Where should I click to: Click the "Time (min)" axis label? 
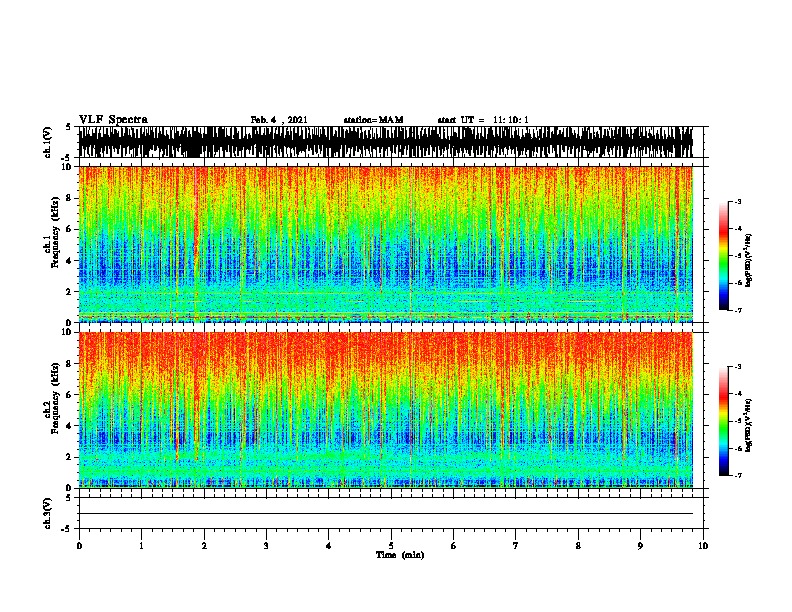point(400,555)
